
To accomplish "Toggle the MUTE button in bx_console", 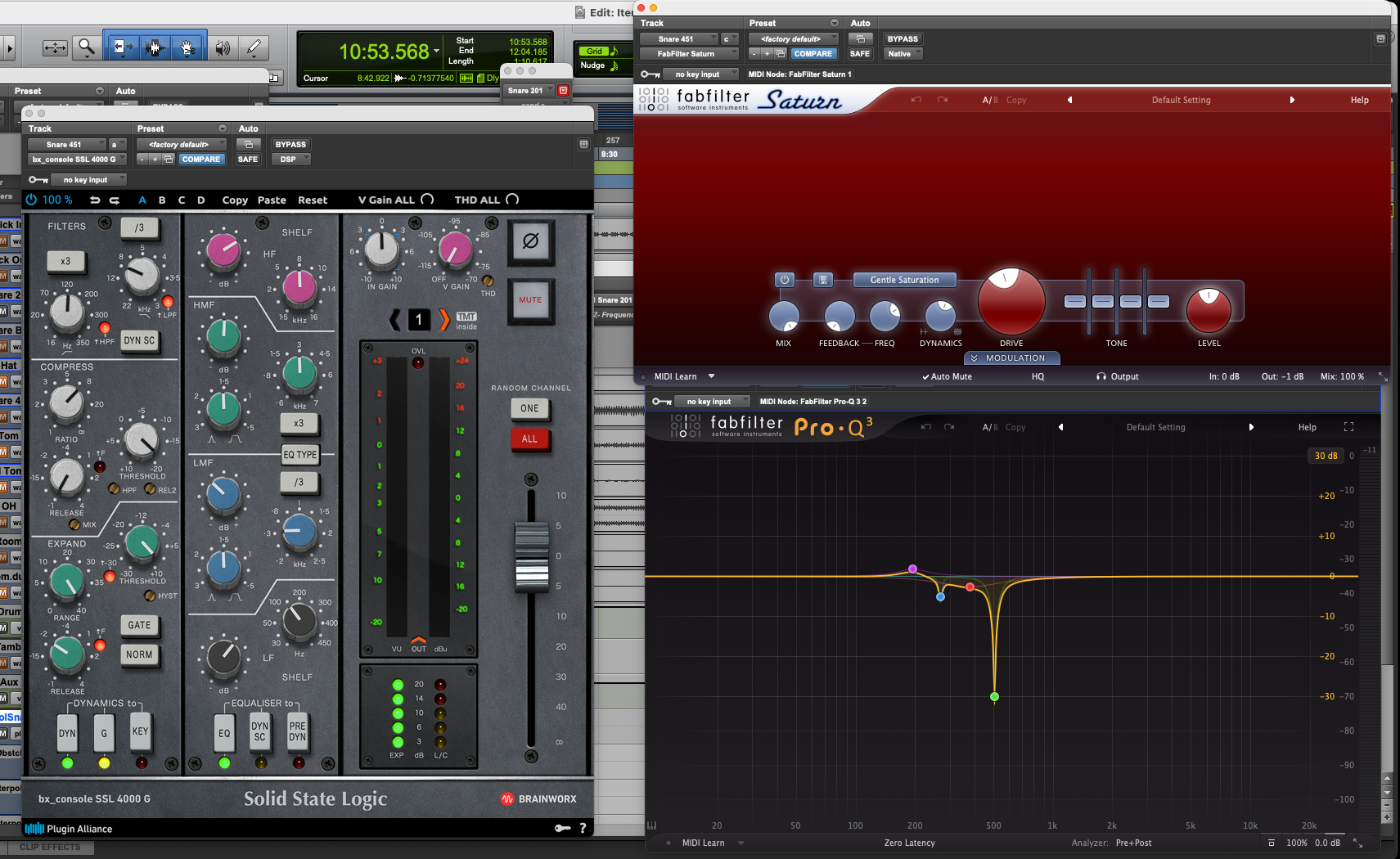I will 530,300.
